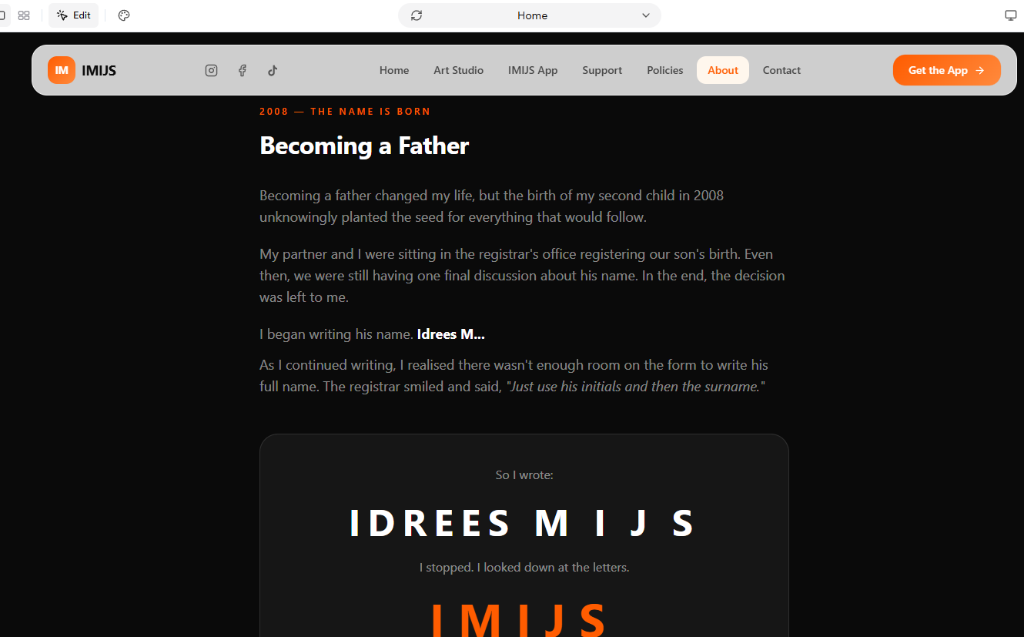The image size is (1024, 637).
Task: Open IMIJS App nav item
Action: (x=533, y=71)
